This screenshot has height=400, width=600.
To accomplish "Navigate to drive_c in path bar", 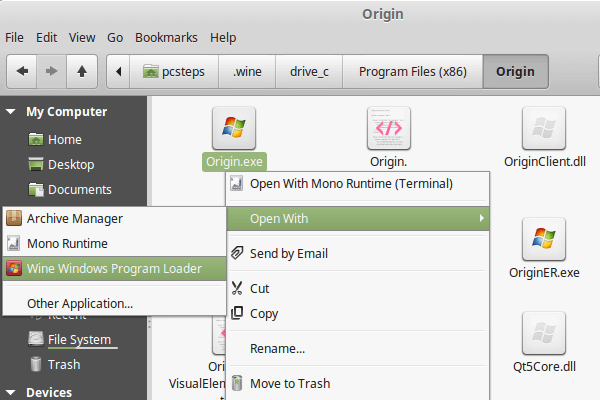I will (309, 71).
